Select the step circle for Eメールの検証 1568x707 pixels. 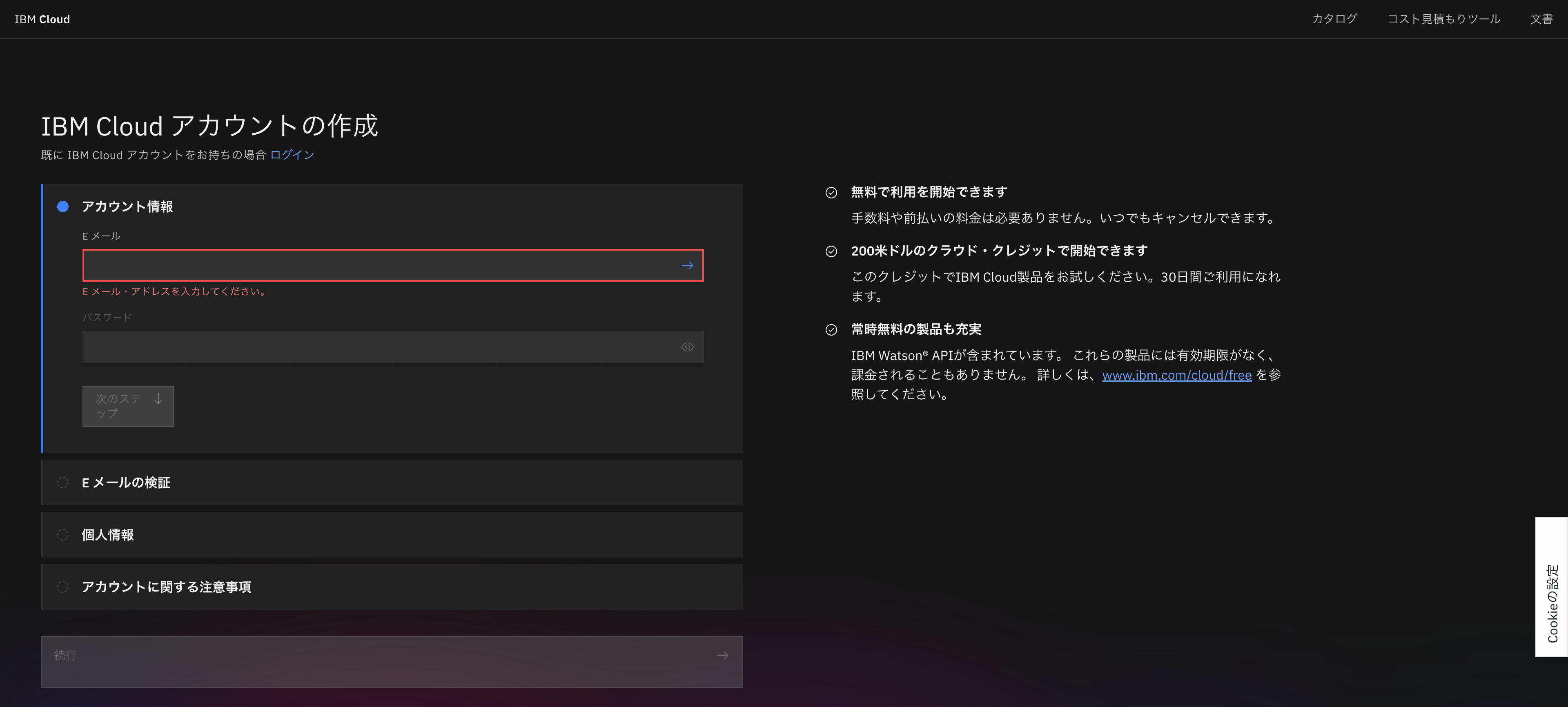tap(63, 482)
